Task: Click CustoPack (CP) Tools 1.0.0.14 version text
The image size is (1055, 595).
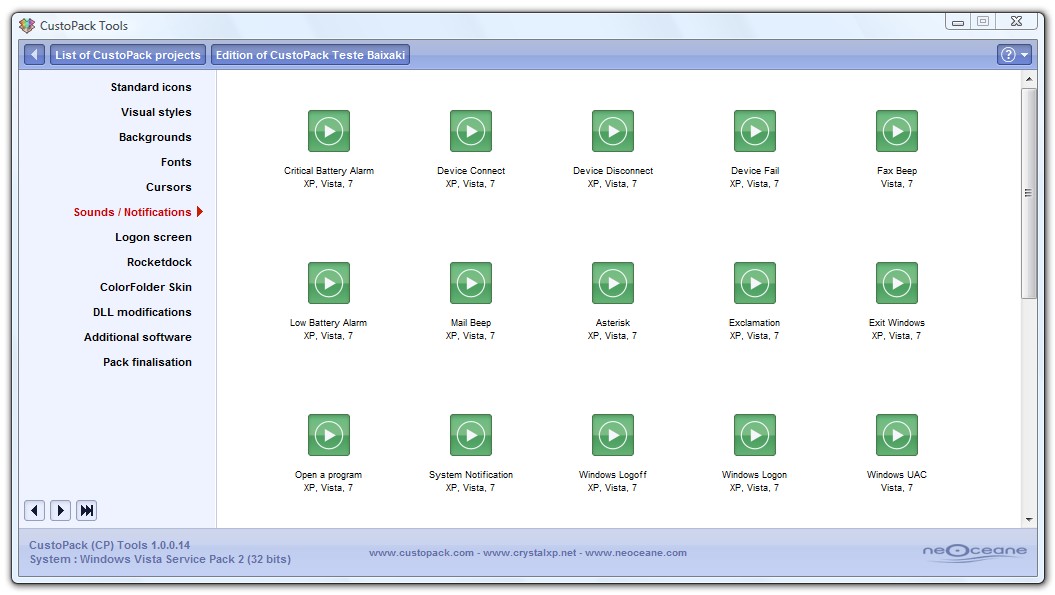Action: pyautogui.click(x=110, y=545)
